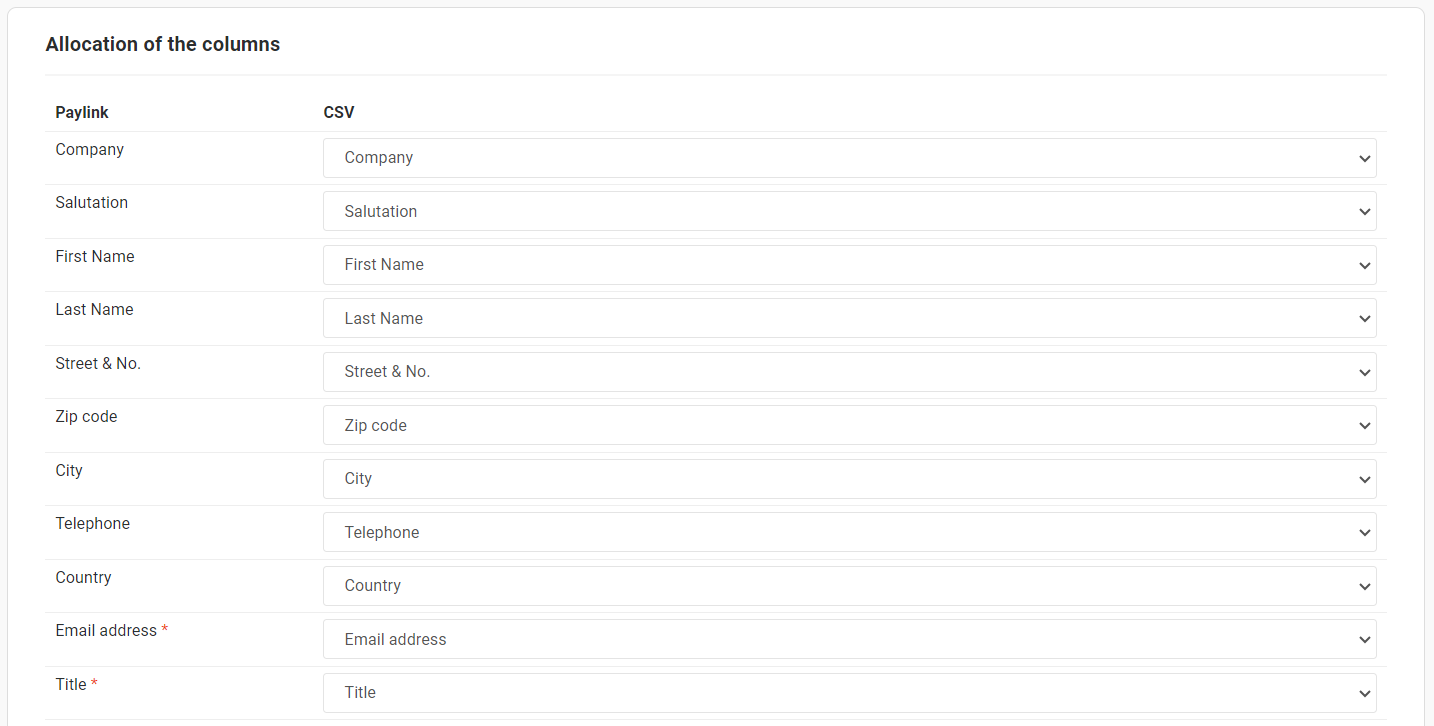Image resolution: width=1434 pixels, height=726 pixels.
Task: Open the Telephone column dropdown
Action: pos(849,532)
